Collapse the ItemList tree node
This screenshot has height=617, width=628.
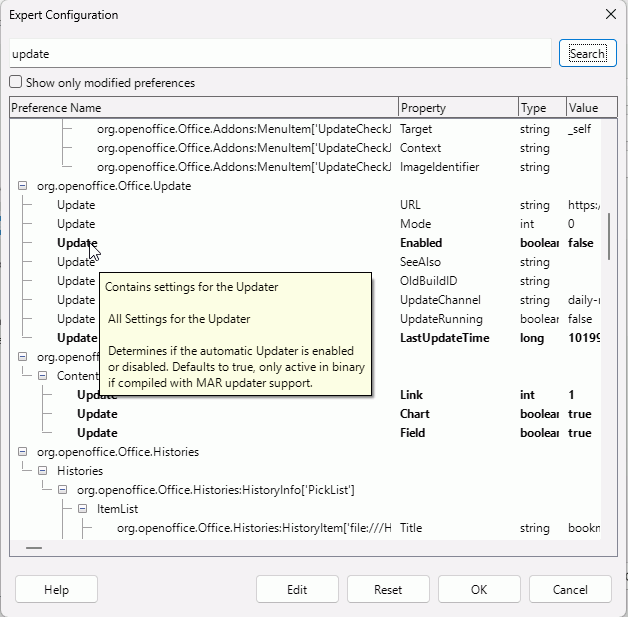coord(83,509)
